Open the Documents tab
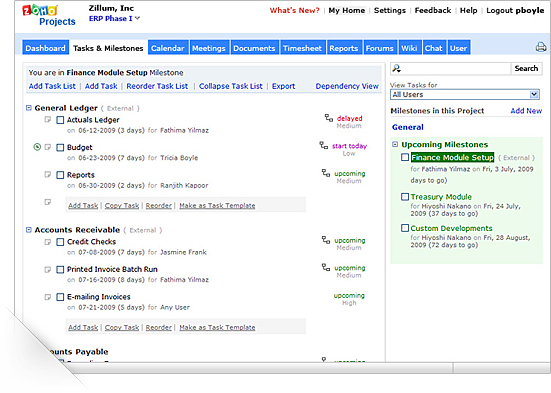Viewport: 551px width, 393px height. 254,48
